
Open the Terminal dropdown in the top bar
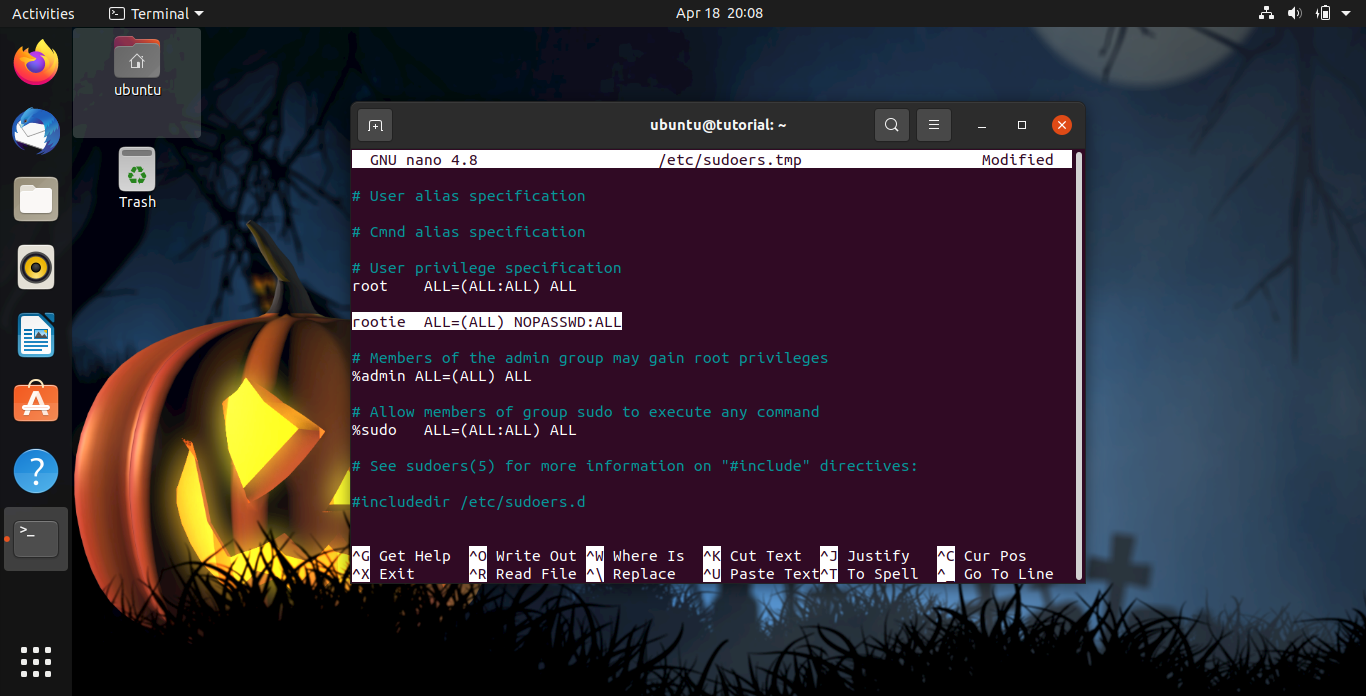155,13
